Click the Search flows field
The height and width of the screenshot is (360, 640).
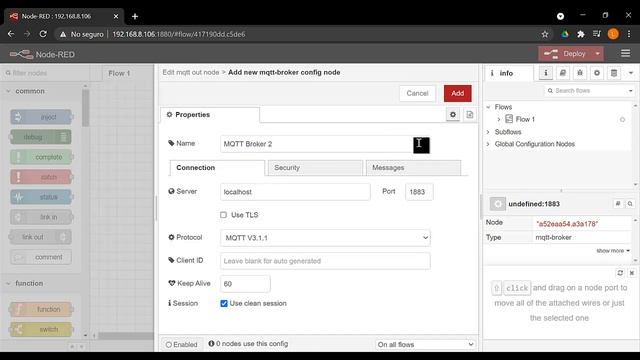(x=586, y=91)
